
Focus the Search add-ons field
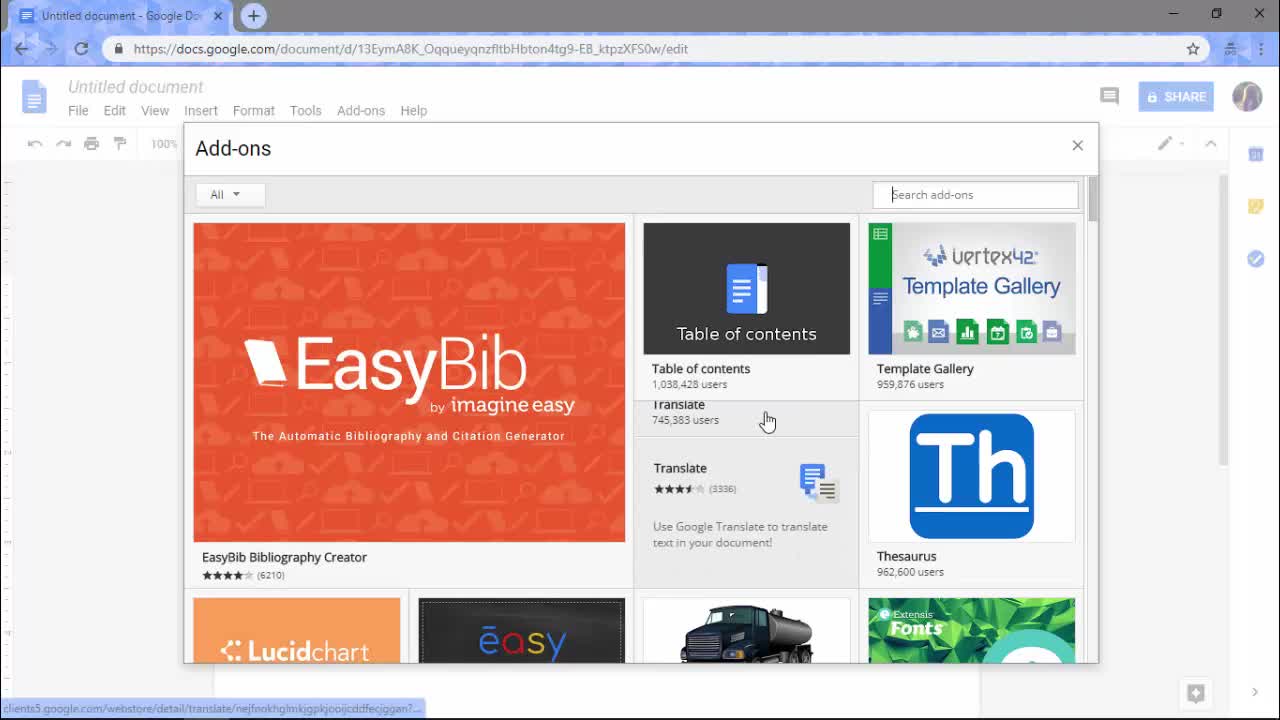975,195
